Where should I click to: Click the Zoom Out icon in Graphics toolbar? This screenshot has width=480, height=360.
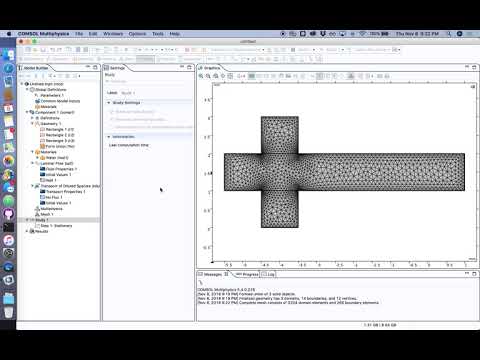(208, 76)
